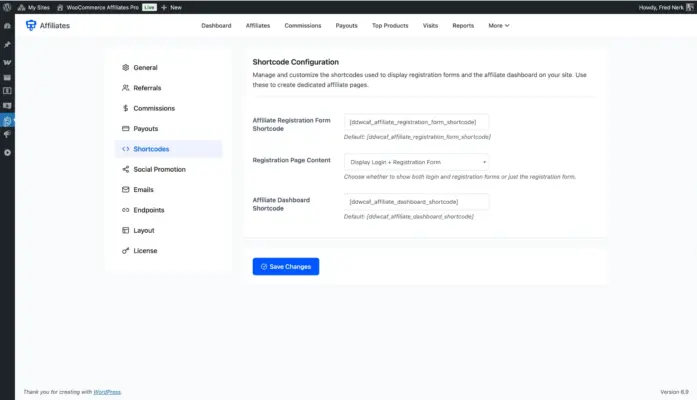697x400 pixels.
Task: Click the envelope icon beside Emails
Action: [x=125, y=189]
